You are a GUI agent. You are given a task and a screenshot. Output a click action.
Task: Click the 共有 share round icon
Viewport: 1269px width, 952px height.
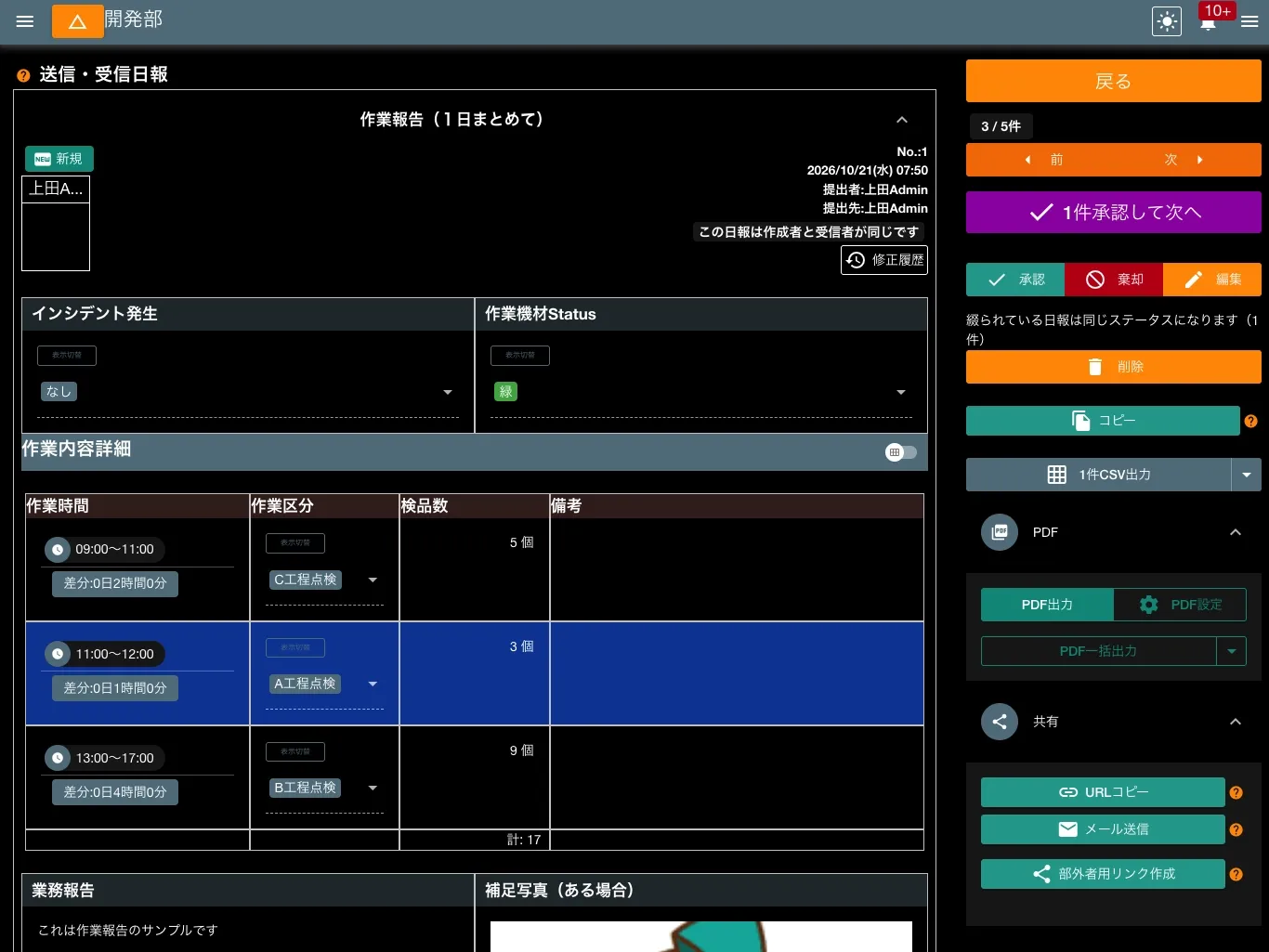(x=1000, y=722)
